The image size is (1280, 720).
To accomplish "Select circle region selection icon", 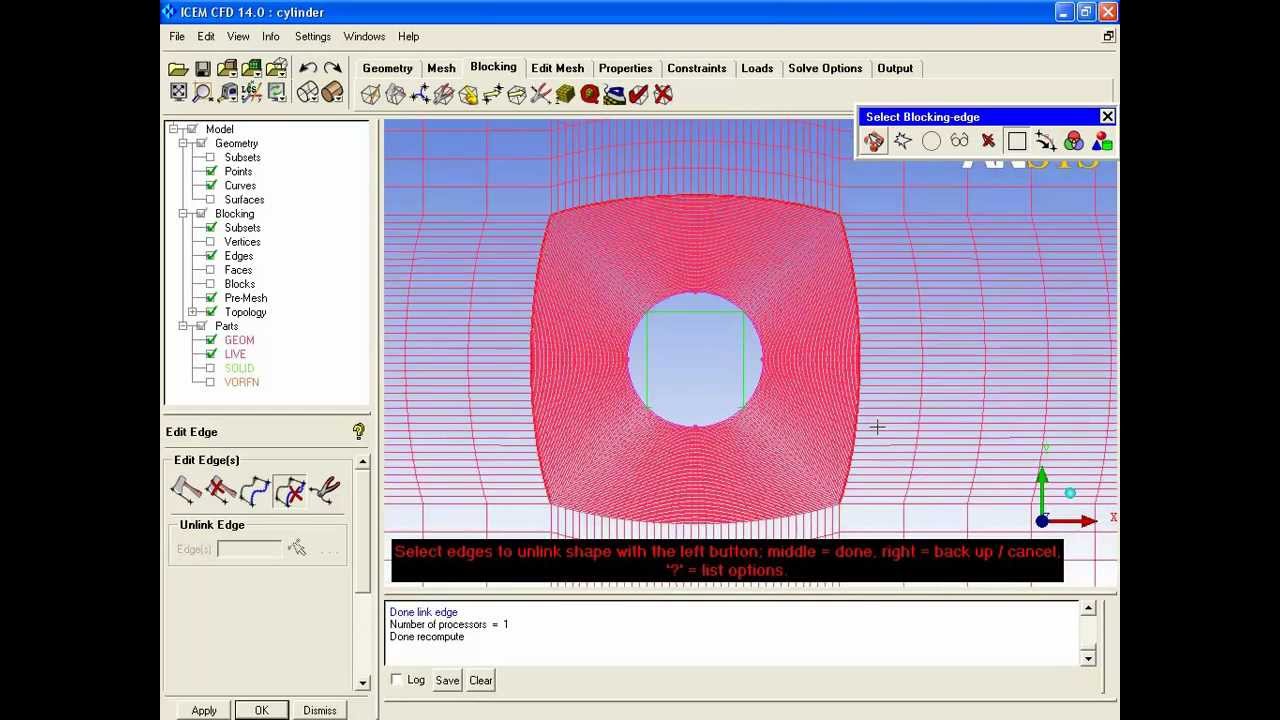I will click(931, 142).
